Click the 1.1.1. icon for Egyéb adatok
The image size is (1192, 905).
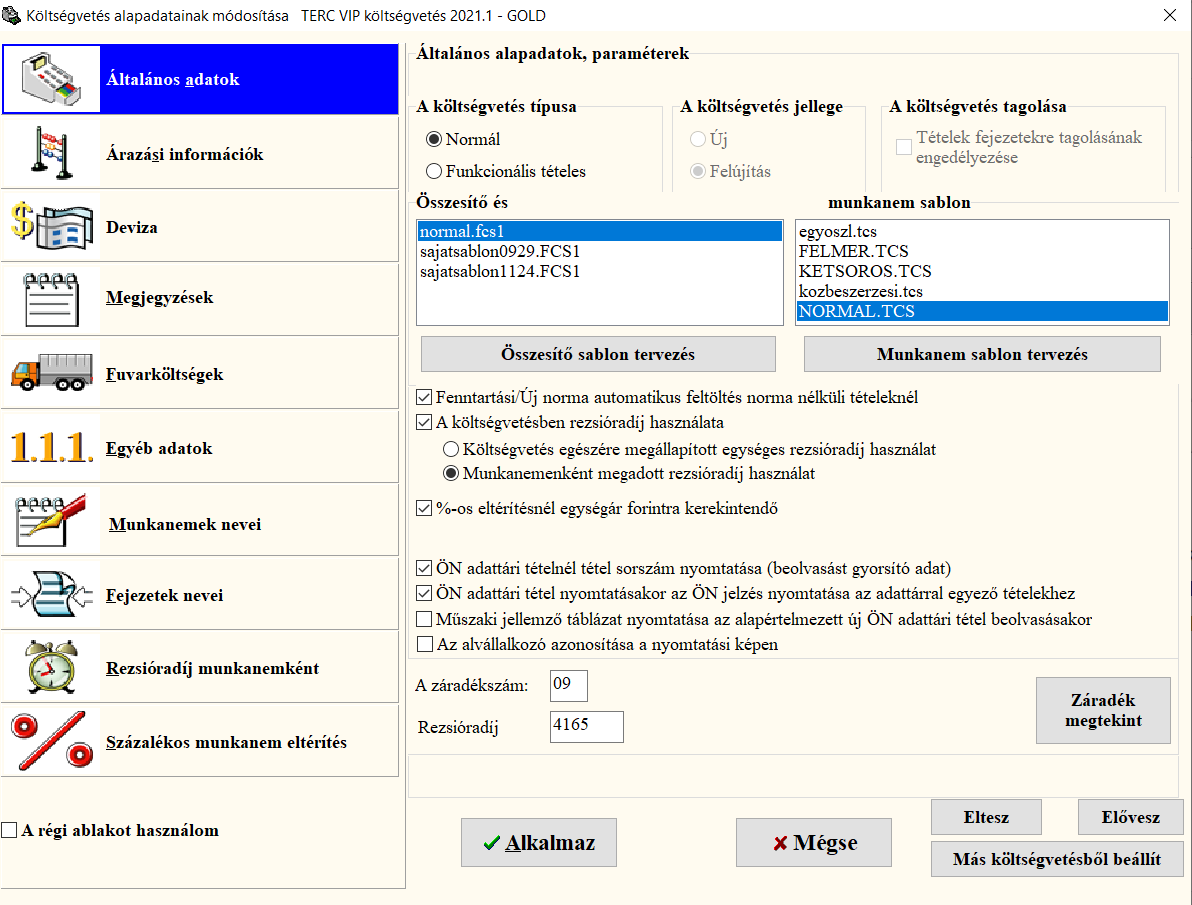(x=51, y=447)
